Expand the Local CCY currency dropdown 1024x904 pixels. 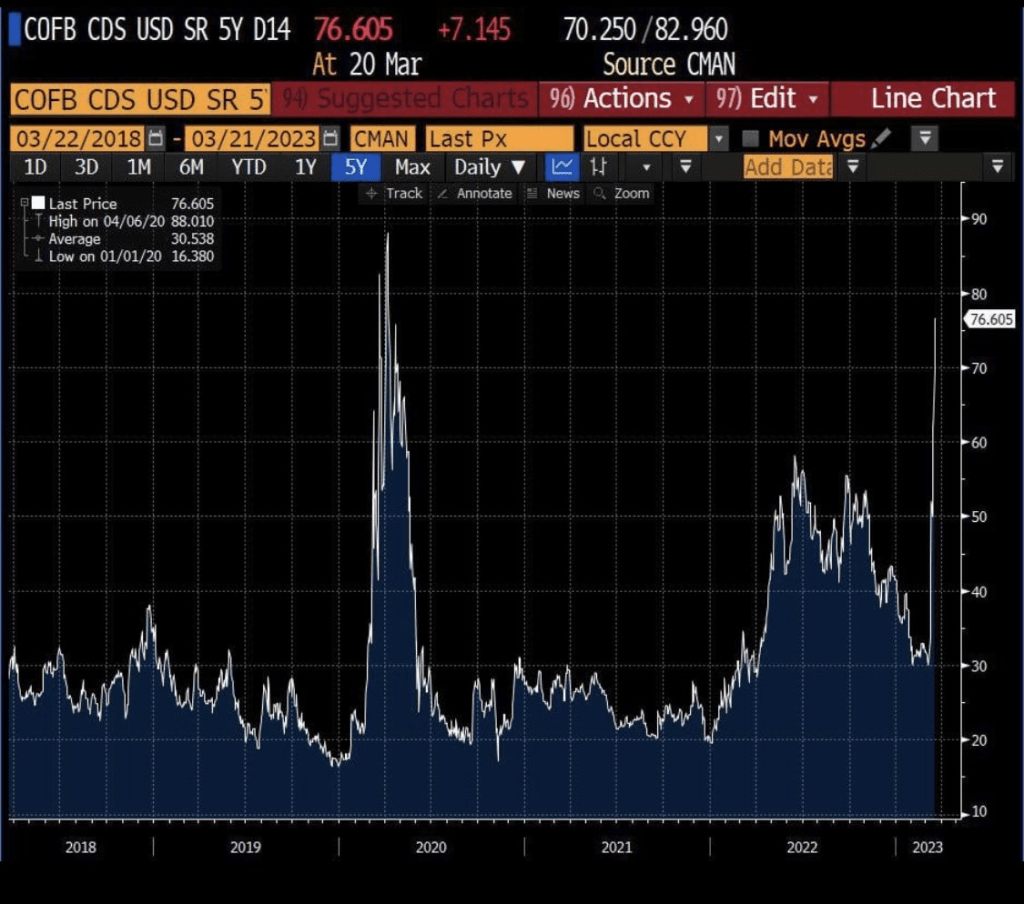pyautogui.click(x=719, y=138)
